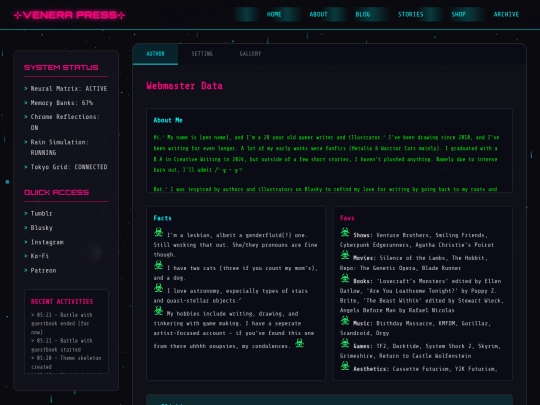This screenshot has height=405, width=540.
Task: Click biohazard icon beside astronomy fact
Action: tap(158, 288)
